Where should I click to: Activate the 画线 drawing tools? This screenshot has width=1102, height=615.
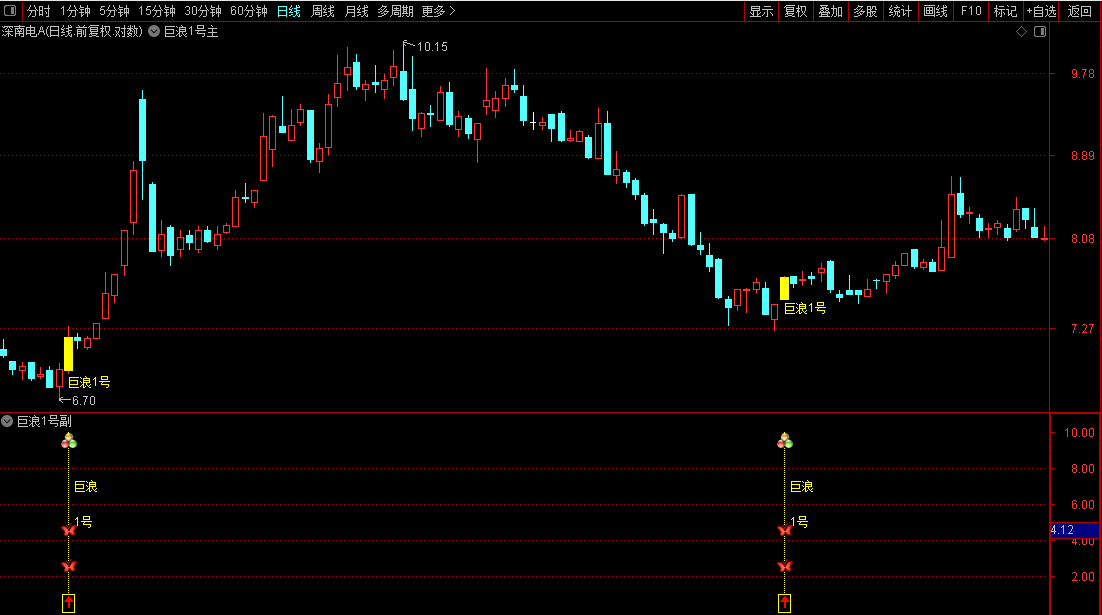pyautogui.click(x=935, y=11)
